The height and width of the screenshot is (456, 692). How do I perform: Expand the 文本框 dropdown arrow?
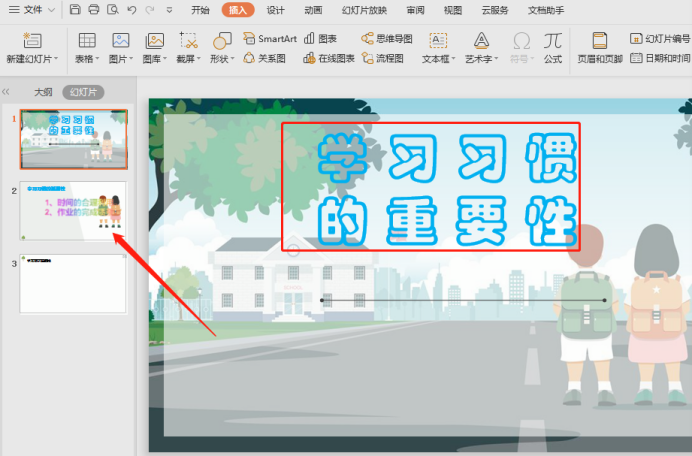[x=453, y=59]
